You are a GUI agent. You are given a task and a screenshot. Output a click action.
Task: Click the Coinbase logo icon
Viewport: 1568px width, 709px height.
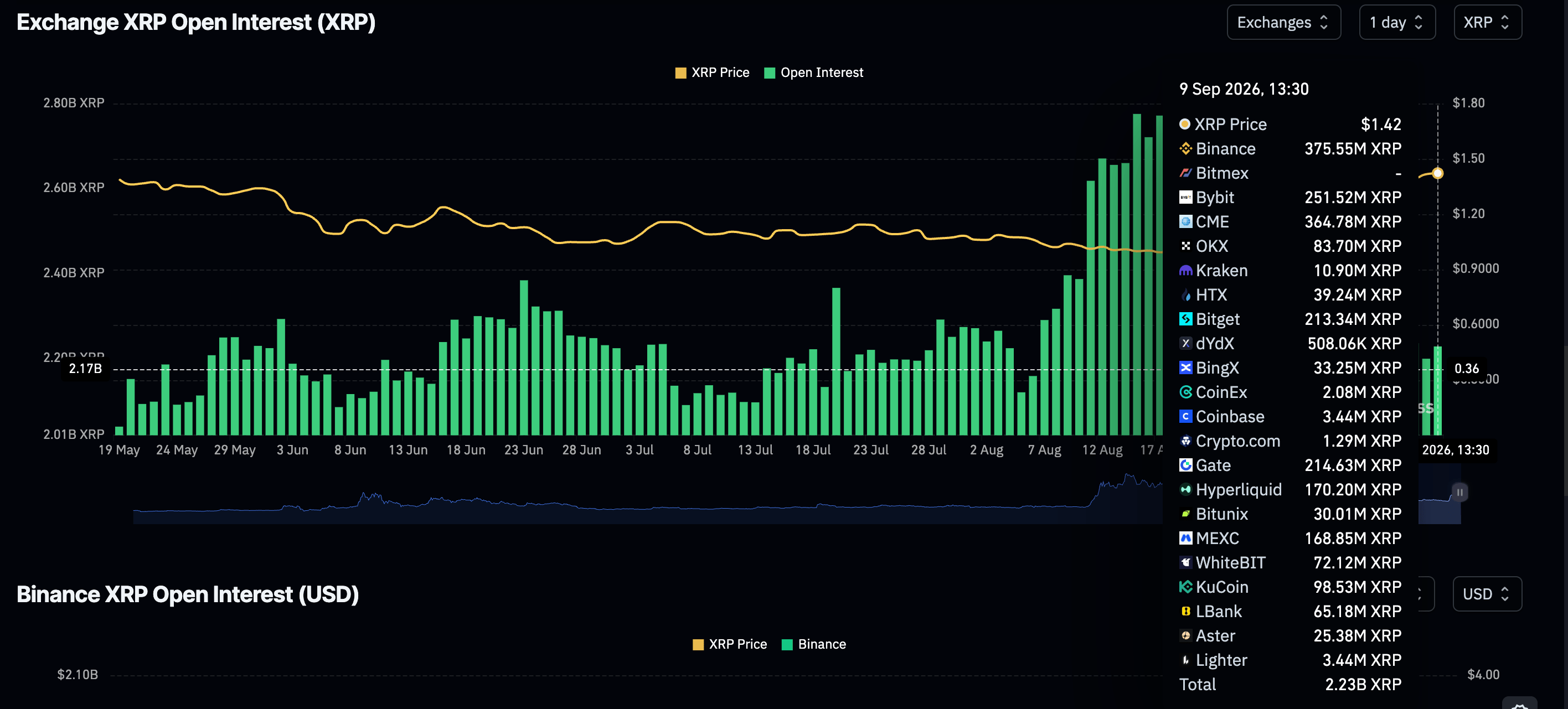(1185, 416)
